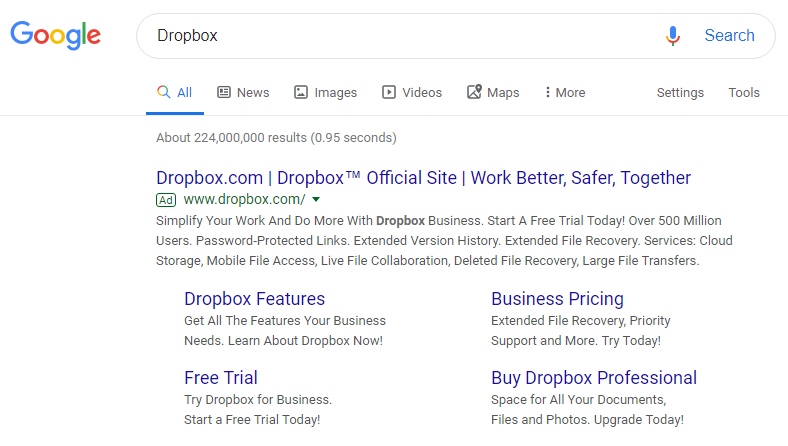The image size is (788, 446).
Task: Open the Business Pricing sitelink
Action: coord(557,299)
